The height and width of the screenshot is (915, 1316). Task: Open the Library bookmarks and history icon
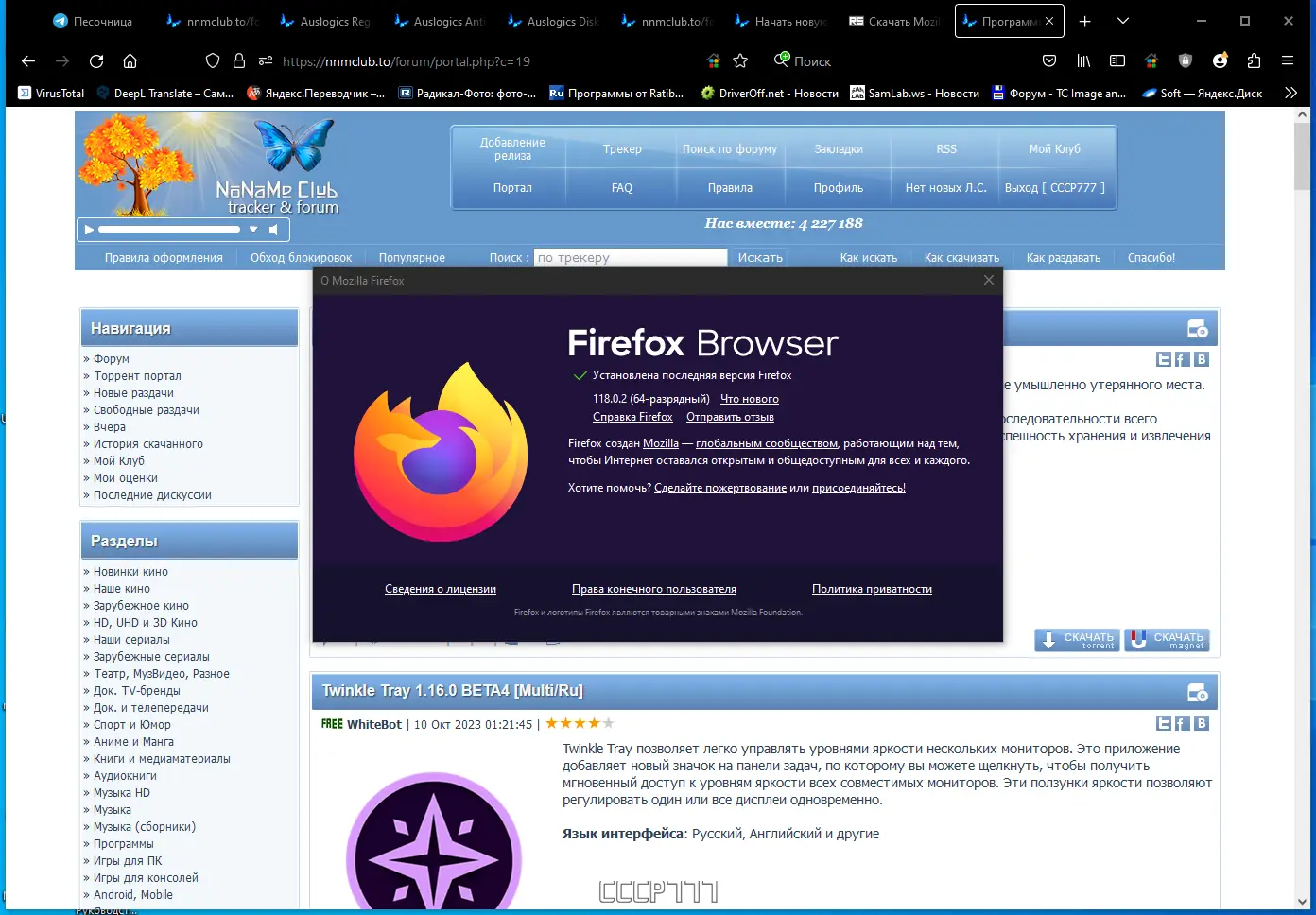[1083, 61]
